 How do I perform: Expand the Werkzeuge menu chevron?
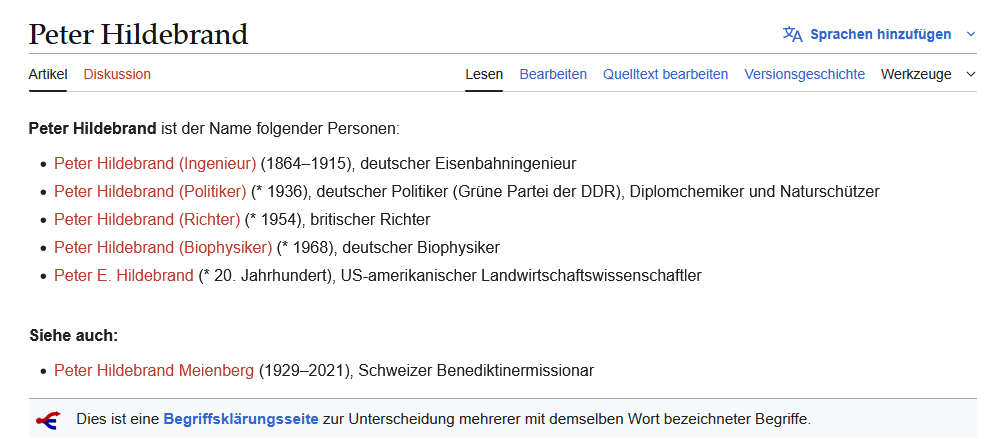[x=971, y=75]
